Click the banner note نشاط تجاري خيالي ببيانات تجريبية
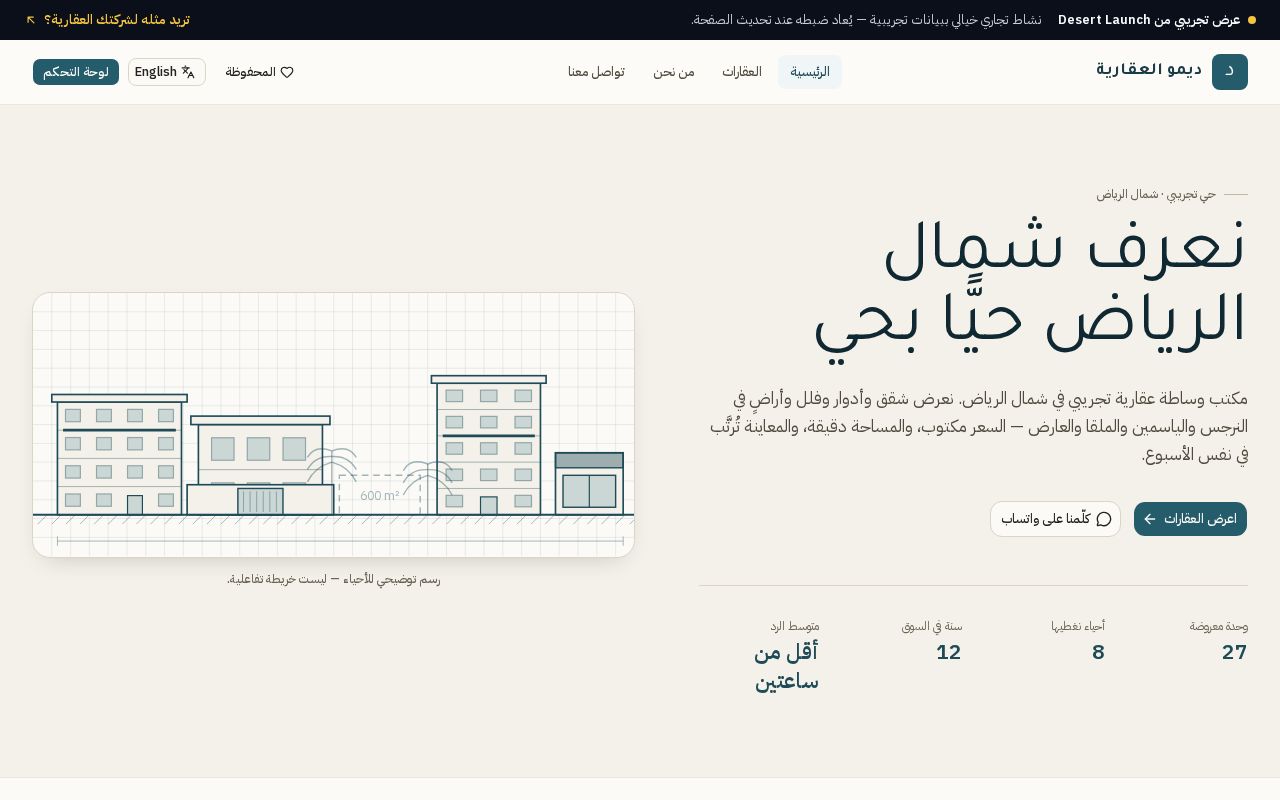 [866, 20]
